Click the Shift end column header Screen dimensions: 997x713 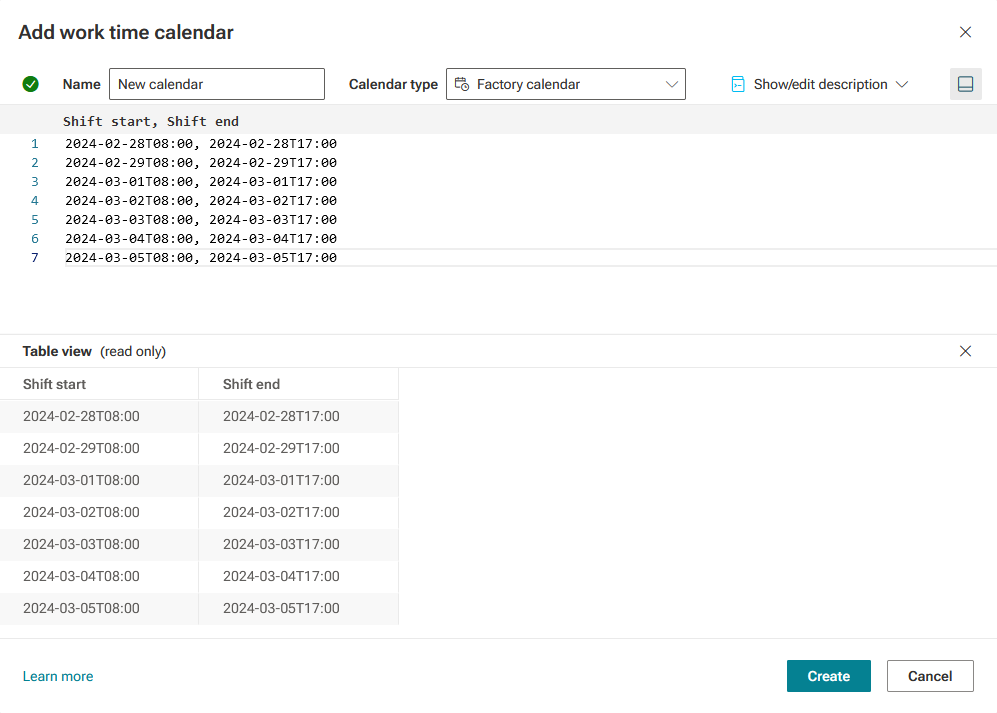pos(298,384)
